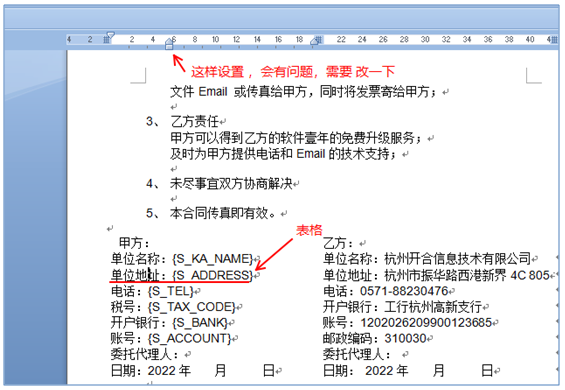Click ruler mark 30
The width and height of the screenshot is (565, 390).
pyautogui.click(x=425, y=39)
